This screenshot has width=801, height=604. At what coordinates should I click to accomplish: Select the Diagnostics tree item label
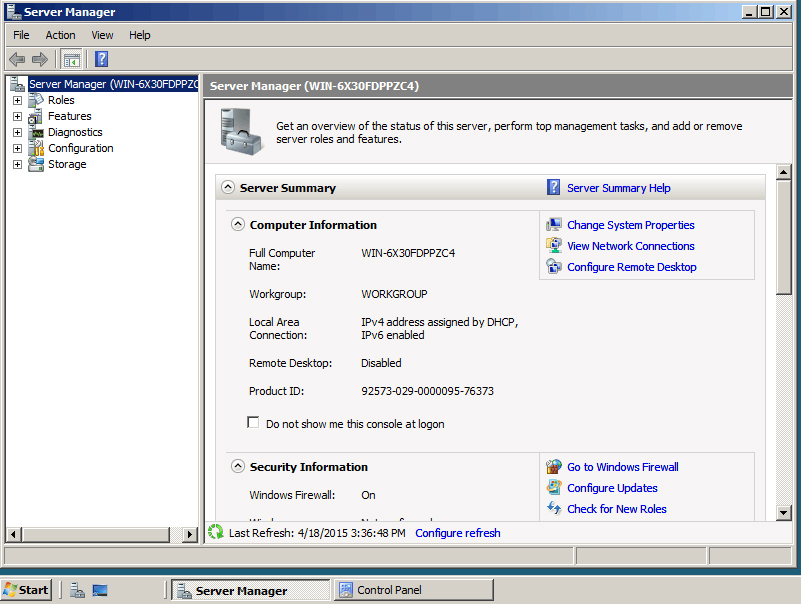pos(75,132)
